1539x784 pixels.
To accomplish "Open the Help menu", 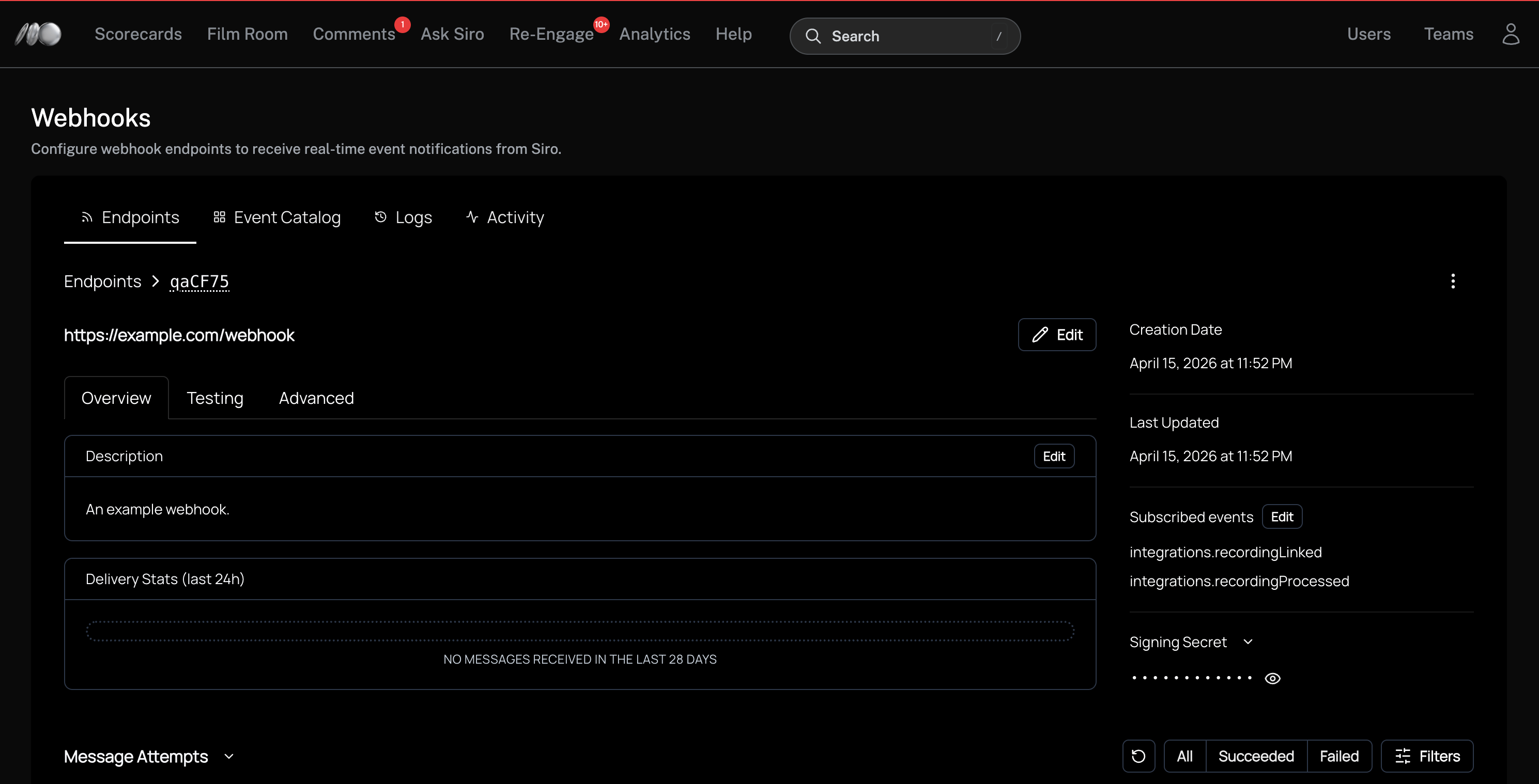I will coord(734,34).
